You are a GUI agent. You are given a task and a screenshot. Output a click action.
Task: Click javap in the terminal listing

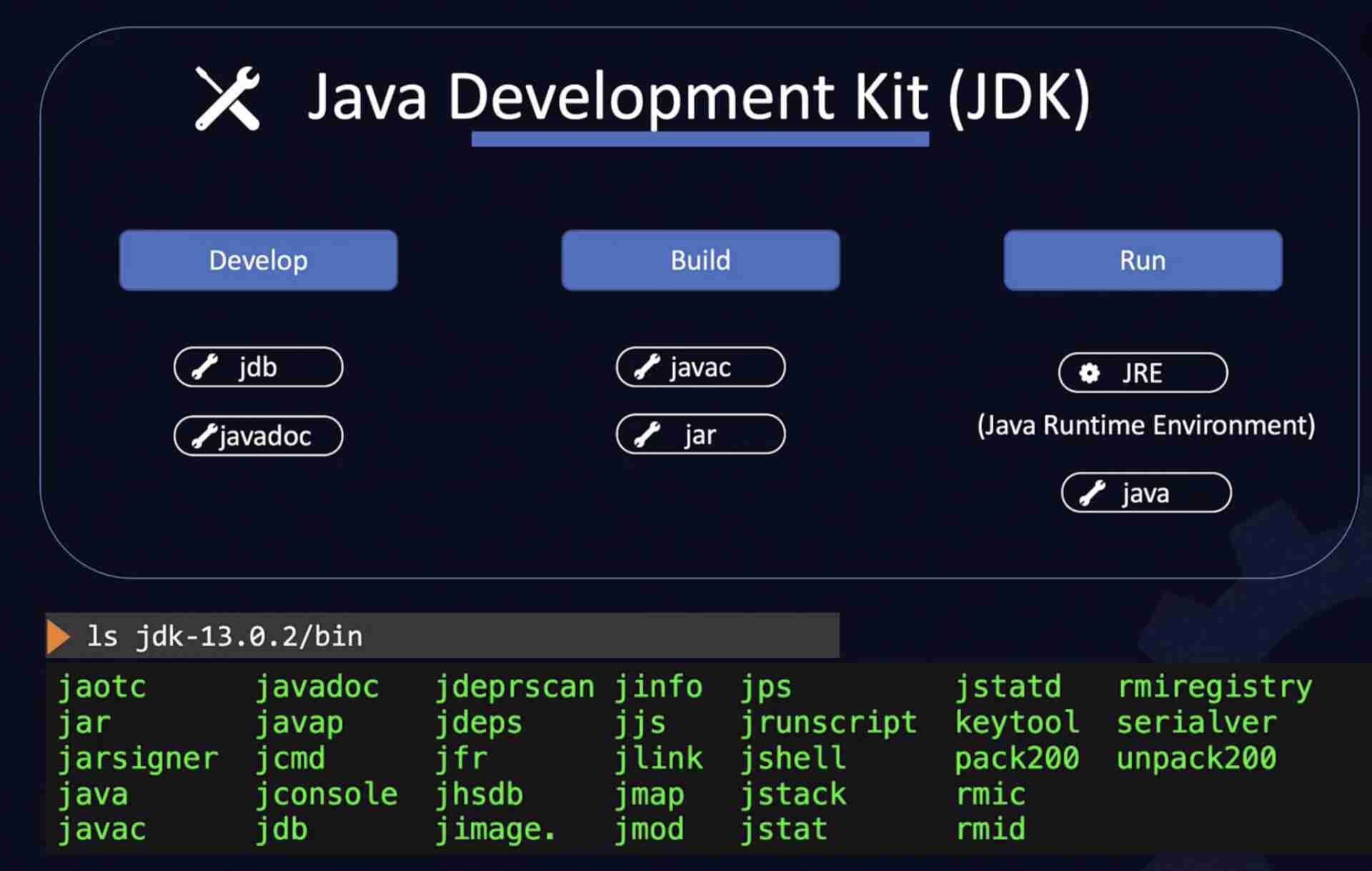300,722
